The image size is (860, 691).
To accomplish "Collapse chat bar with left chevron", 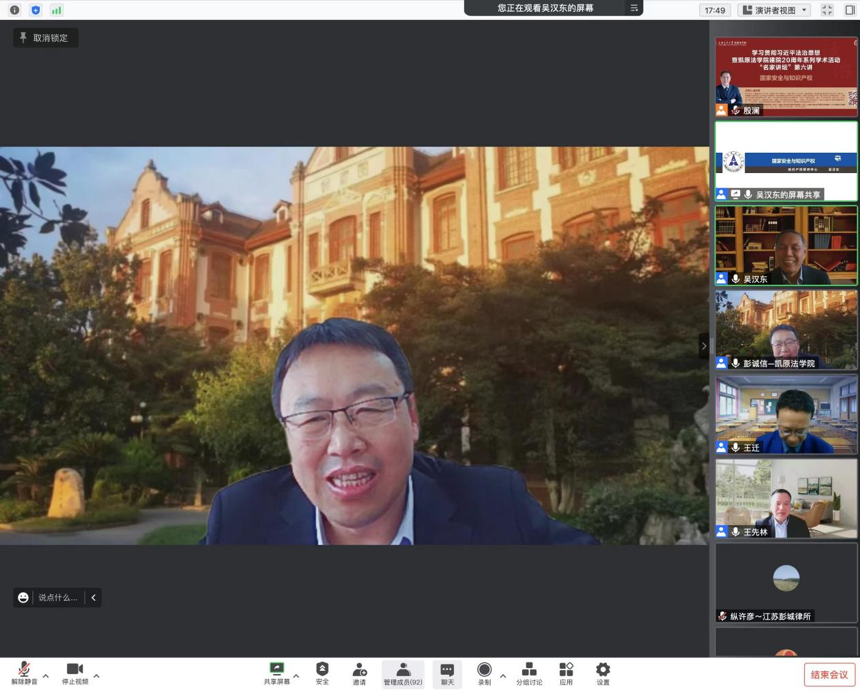I will [x=92, y=597].
